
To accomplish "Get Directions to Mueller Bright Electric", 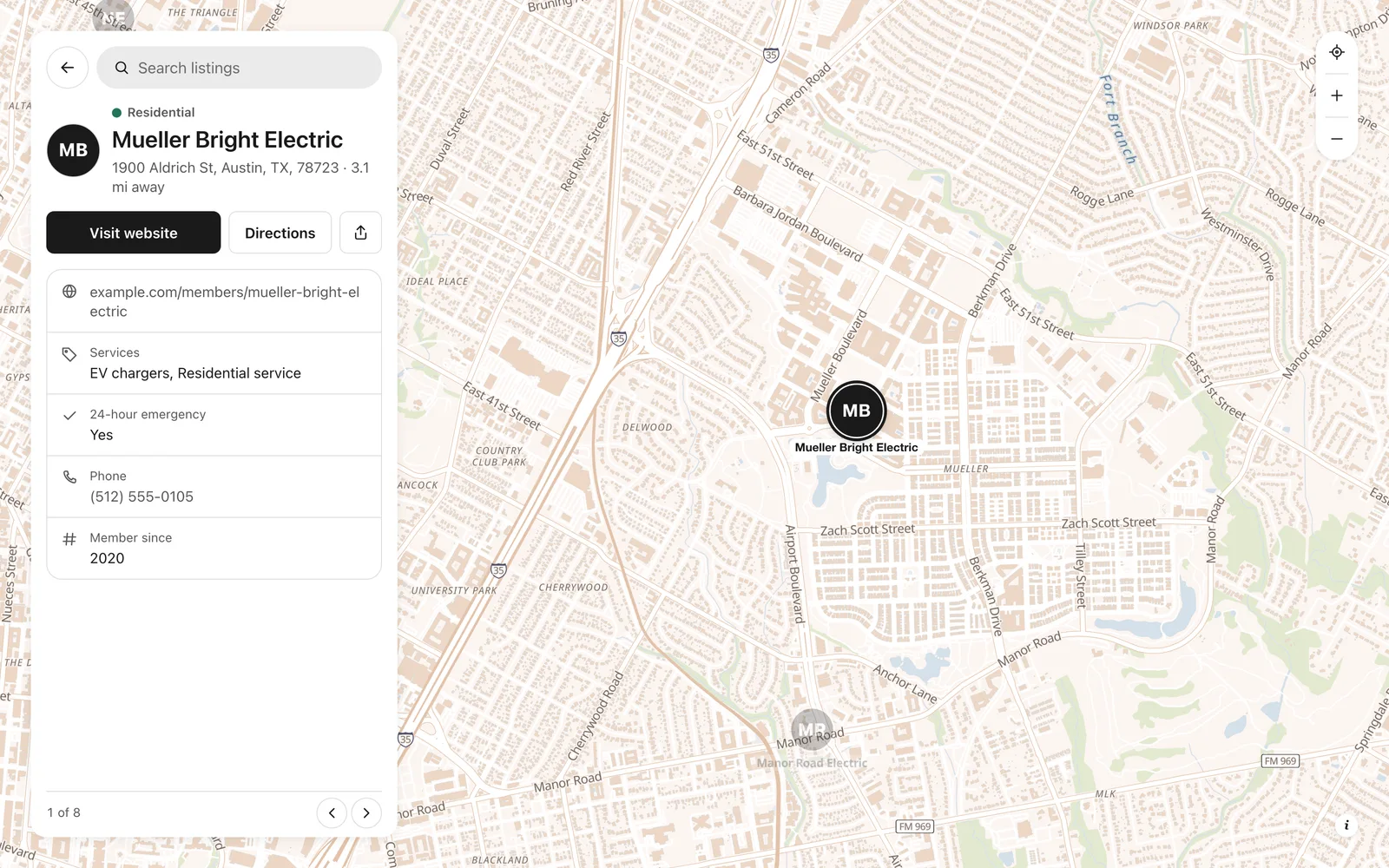I will 280,233.
